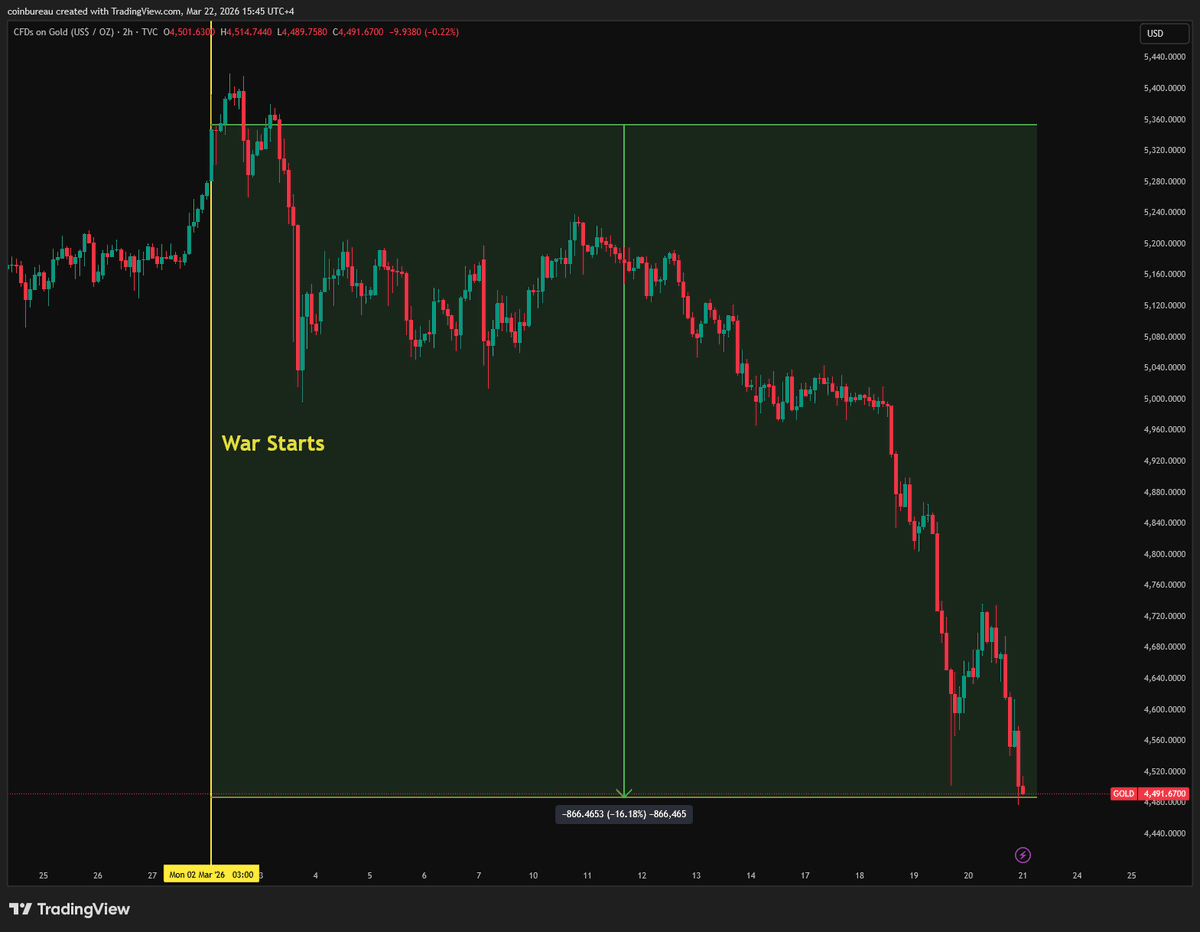Click date 27 on the time axis
Image resolution: width=1200 pixels, height=932 pixels.
click(152, 875)
